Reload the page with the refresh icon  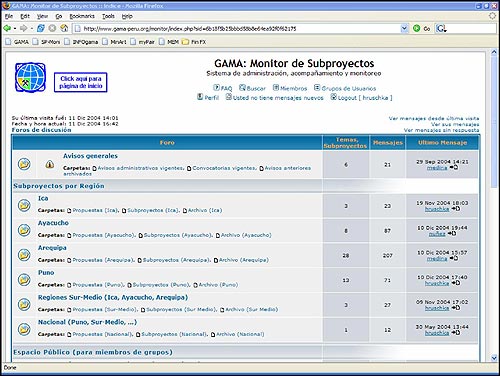point(40,28)
